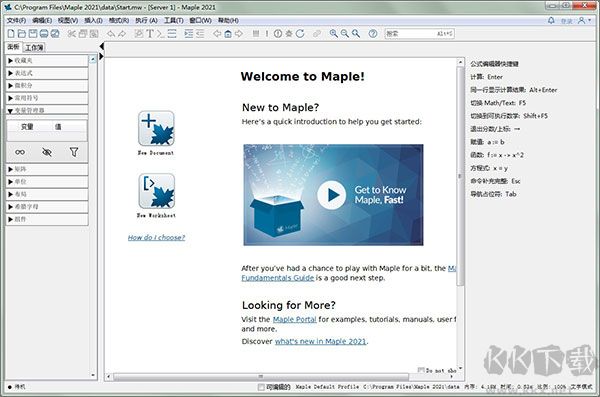Open Print Preview toolbar icon
The height and width of the screenshot is (397, 600).
pos(55,34)
